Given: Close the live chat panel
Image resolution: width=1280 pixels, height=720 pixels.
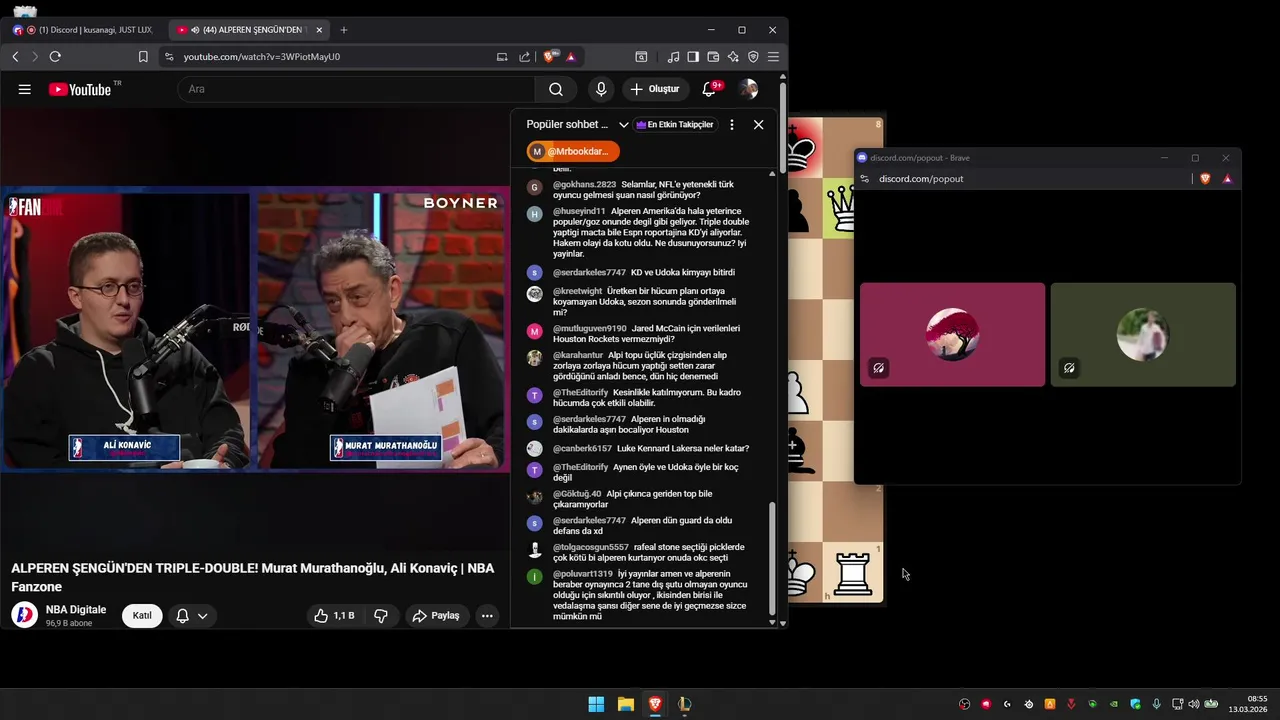Looking at the screenshot, I should click(758, 125).
